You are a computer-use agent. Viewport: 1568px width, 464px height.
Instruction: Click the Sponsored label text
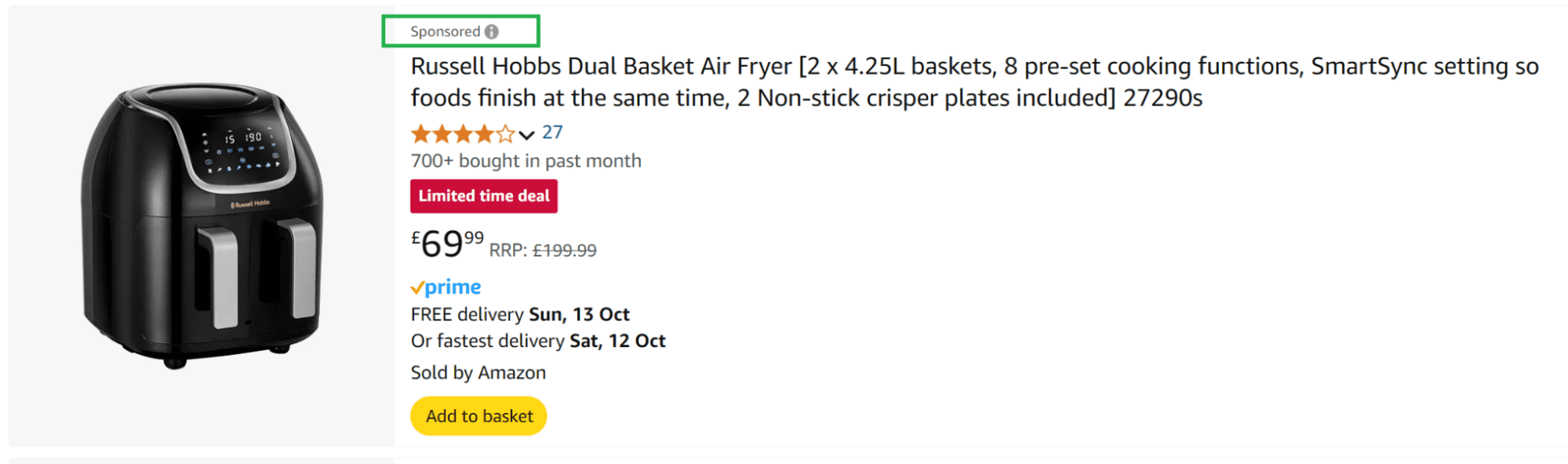point(445,31)
